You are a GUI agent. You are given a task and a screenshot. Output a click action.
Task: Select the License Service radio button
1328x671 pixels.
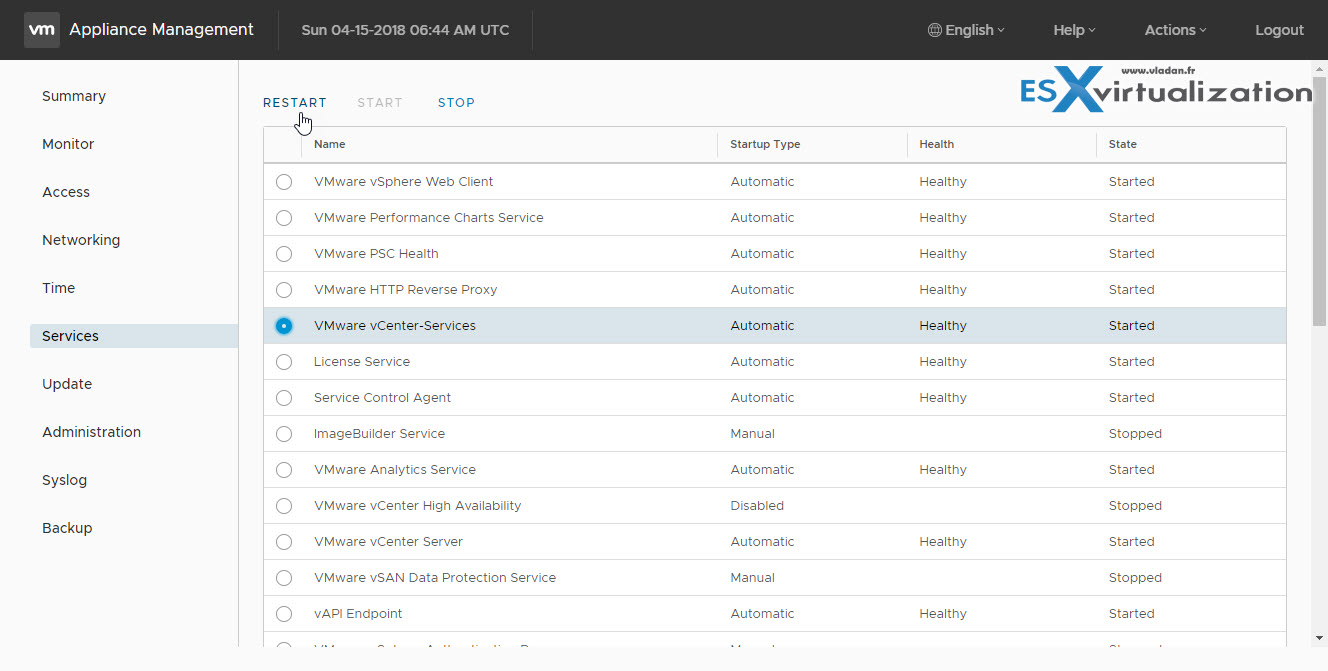[x=284, y=362]
